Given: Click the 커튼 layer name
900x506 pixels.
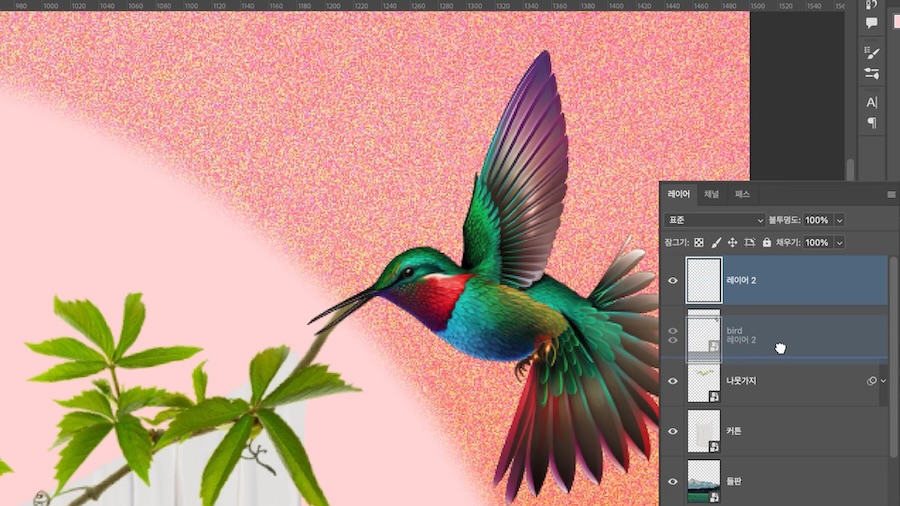Looking at the screenshot, I should 734,431.
